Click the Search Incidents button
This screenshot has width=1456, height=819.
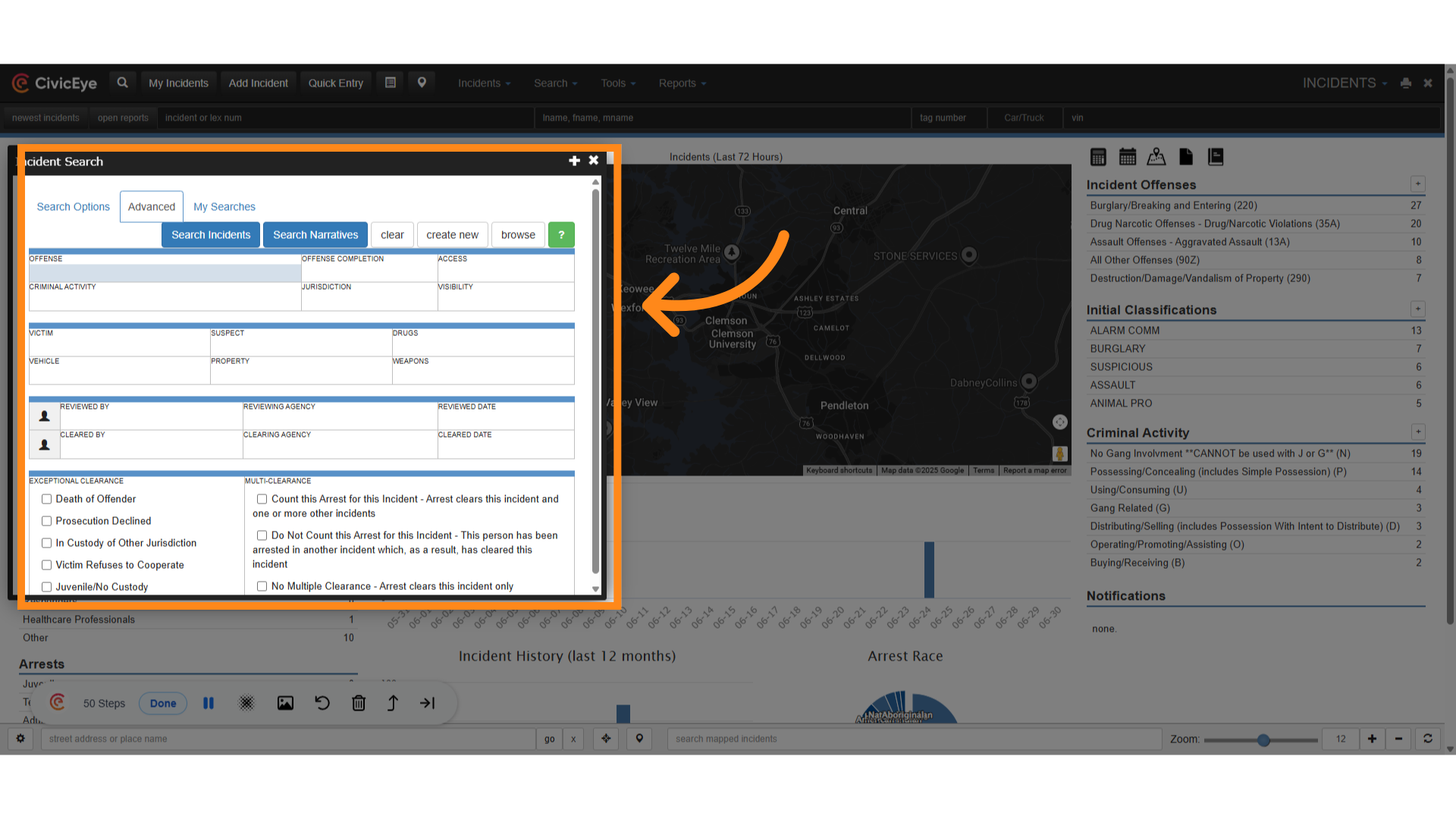coord(211,235)
